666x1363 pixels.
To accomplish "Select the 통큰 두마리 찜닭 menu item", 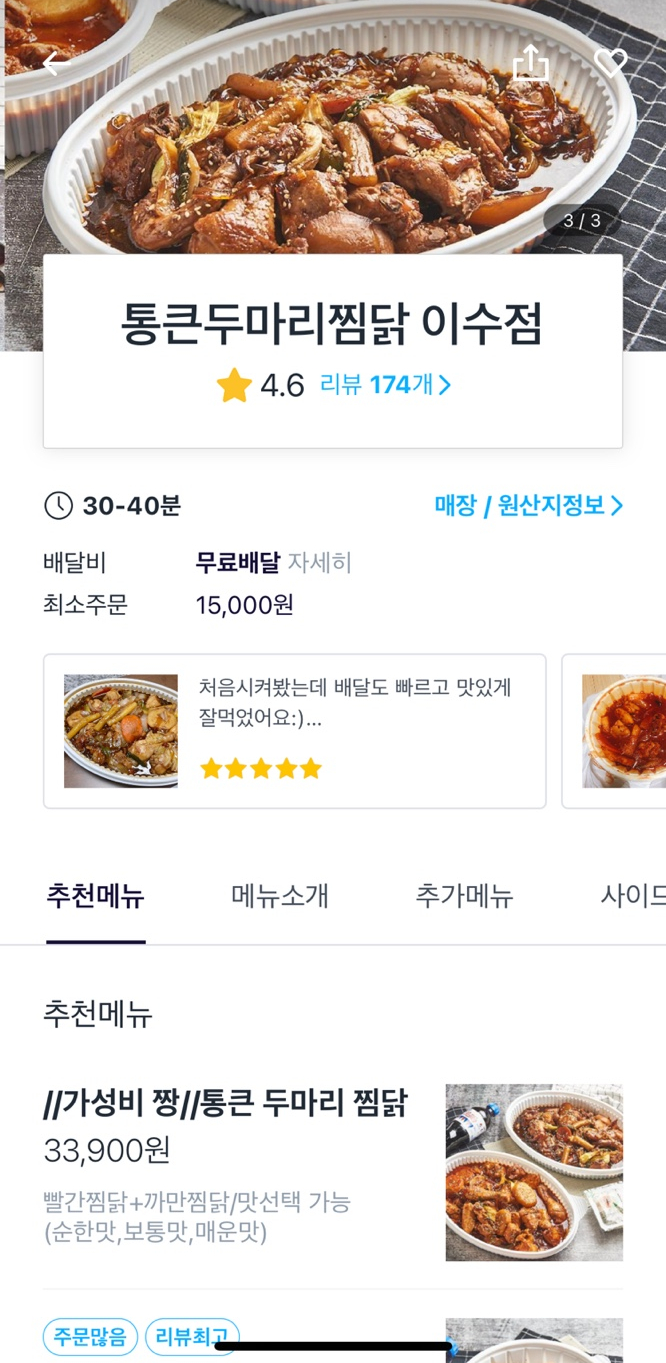I will click(x=226, y=1104).
